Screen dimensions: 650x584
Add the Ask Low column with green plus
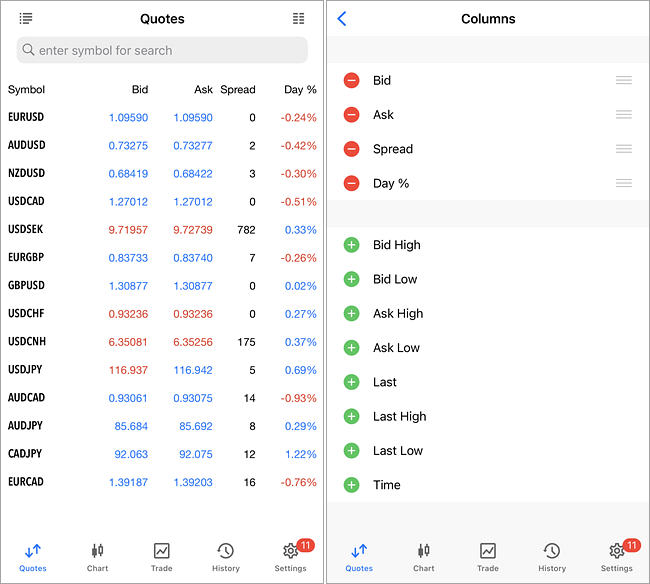[351, 348]
